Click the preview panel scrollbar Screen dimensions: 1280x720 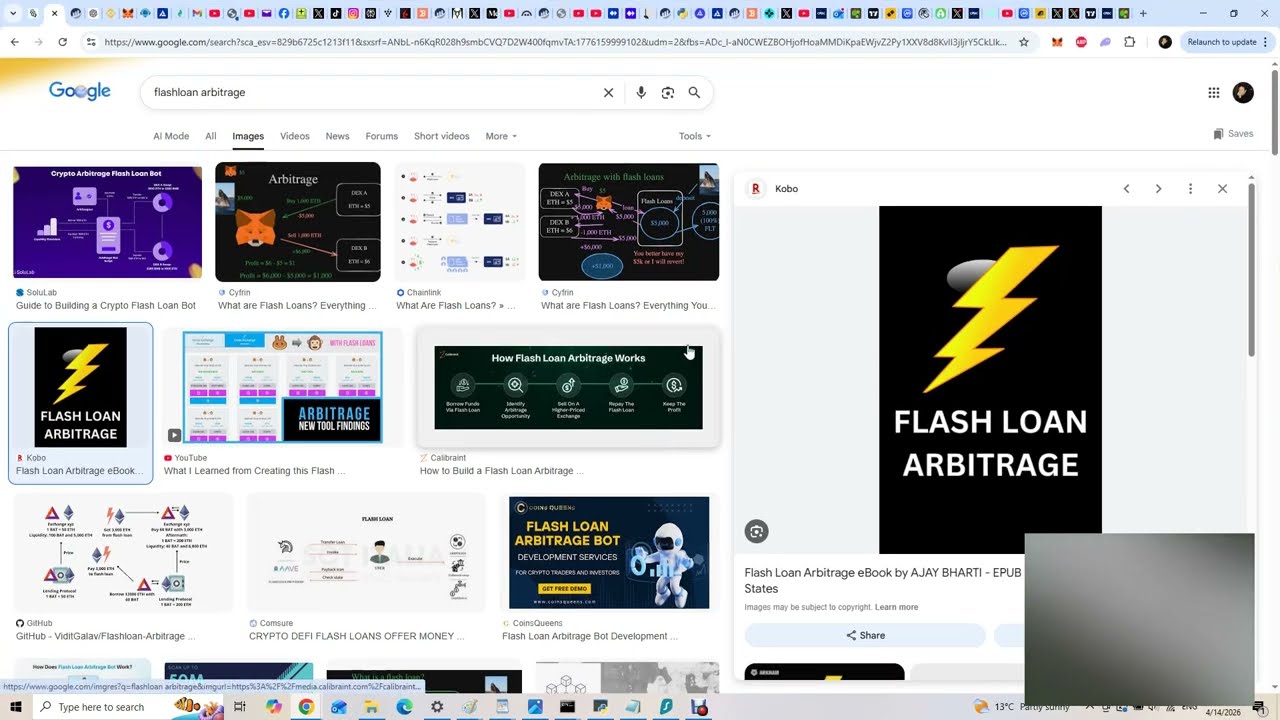pyautogui.click(x=1251, y=270)
